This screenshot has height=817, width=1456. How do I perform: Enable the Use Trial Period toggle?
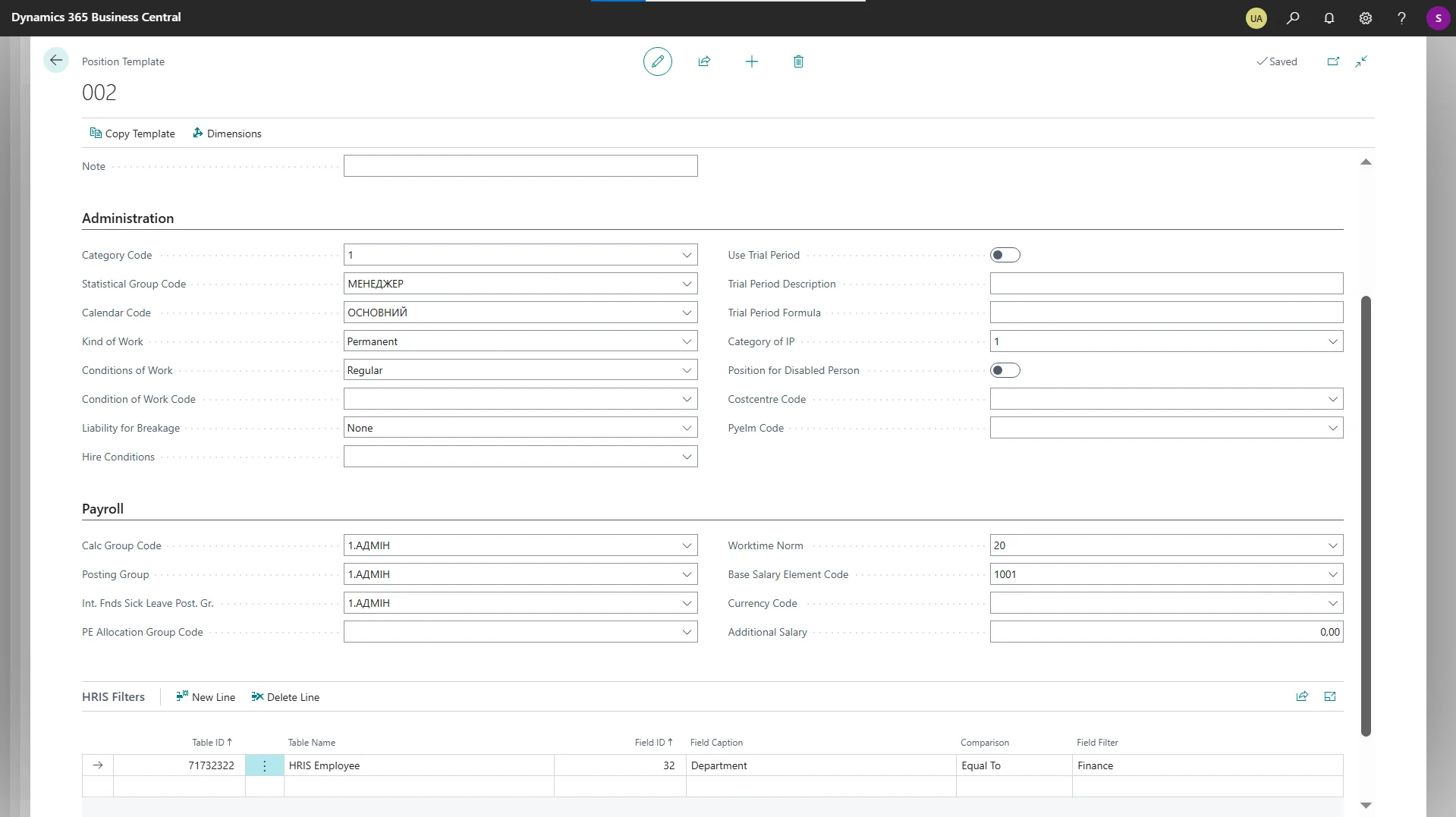[x=1005, y=255]
